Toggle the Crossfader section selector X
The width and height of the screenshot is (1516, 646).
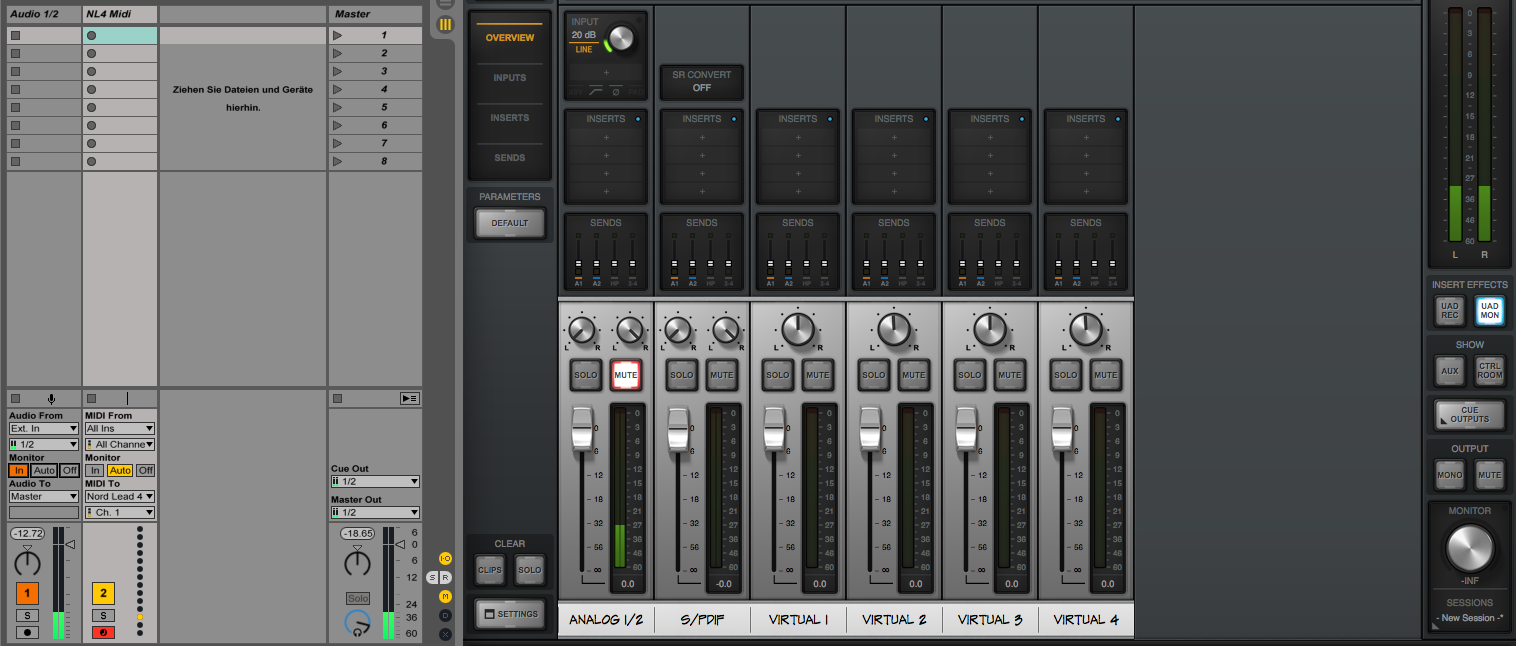445,634
